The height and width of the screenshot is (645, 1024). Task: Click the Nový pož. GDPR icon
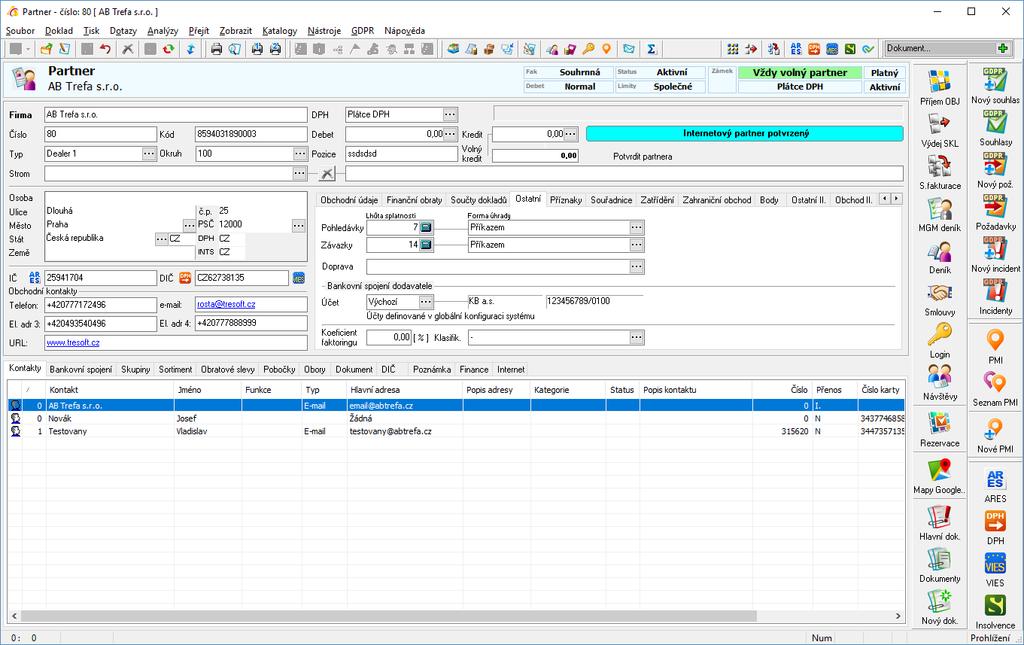(x=995, y=170)
